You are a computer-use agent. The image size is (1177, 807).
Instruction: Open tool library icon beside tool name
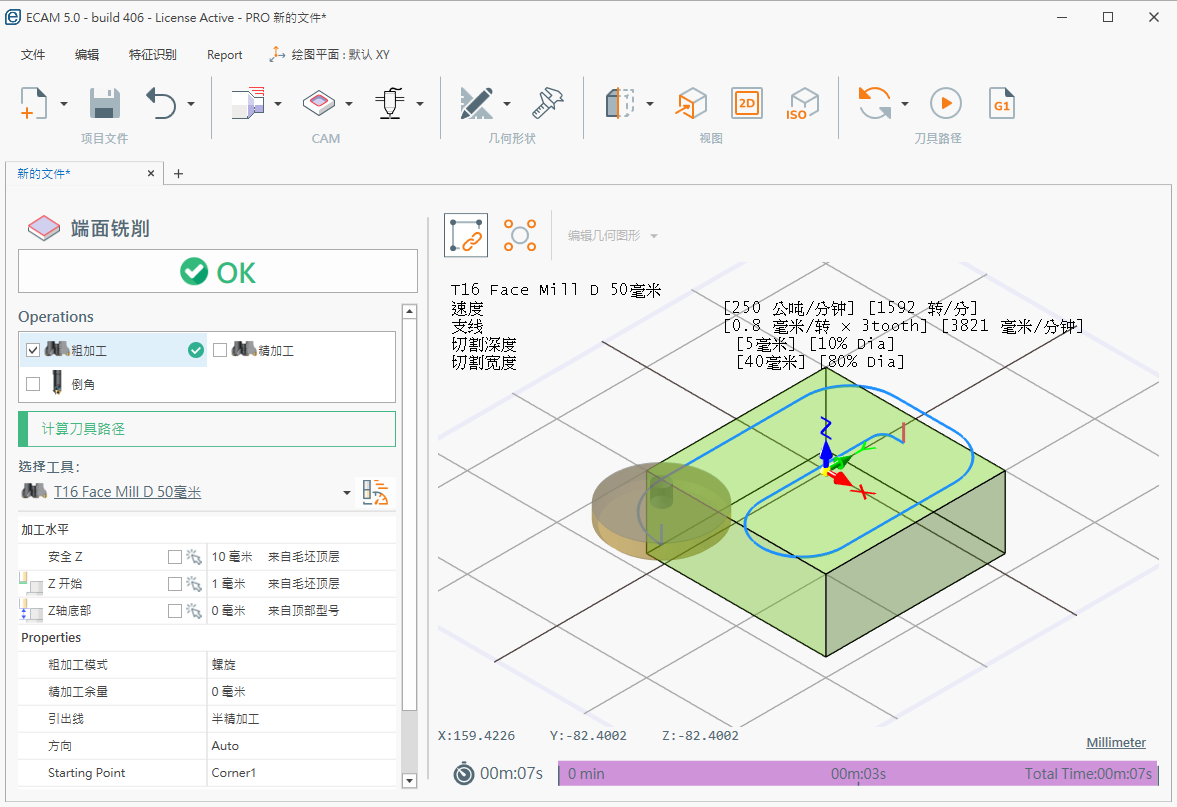pos(375,492)
